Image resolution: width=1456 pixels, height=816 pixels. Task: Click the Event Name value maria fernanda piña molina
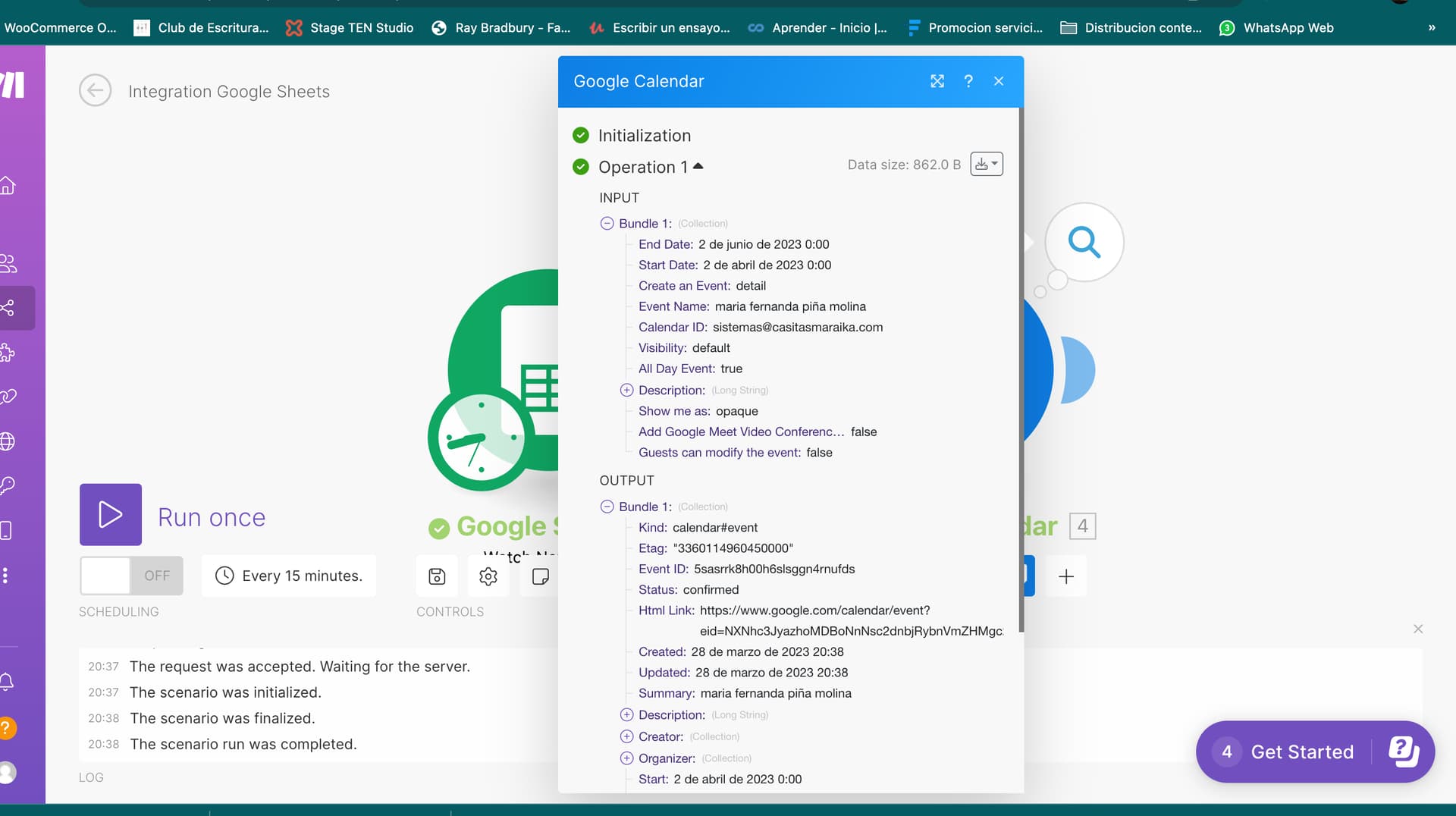[790, 306]
